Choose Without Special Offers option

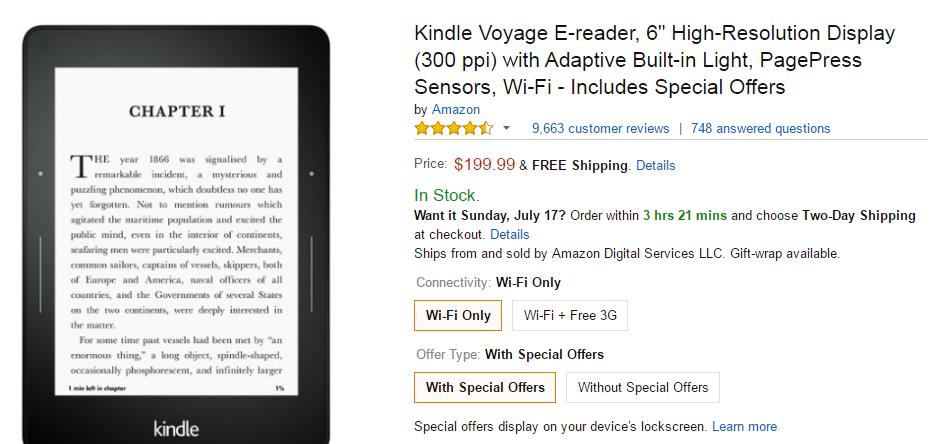[x=643, y=387]
